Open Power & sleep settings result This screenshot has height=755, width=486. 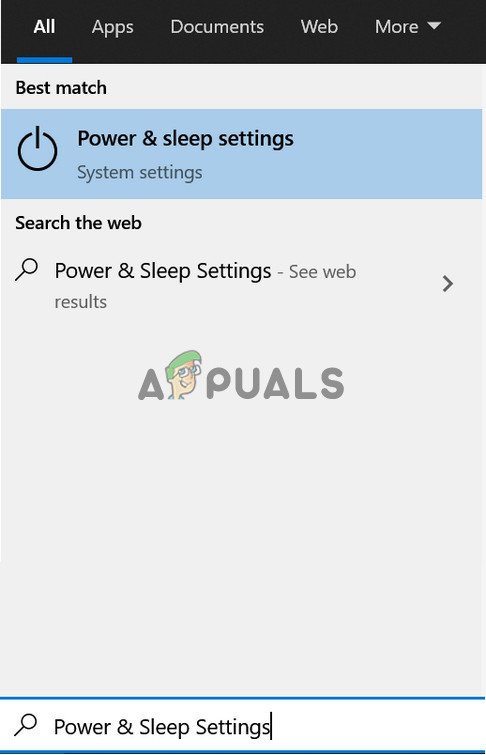tap(241, 154)
